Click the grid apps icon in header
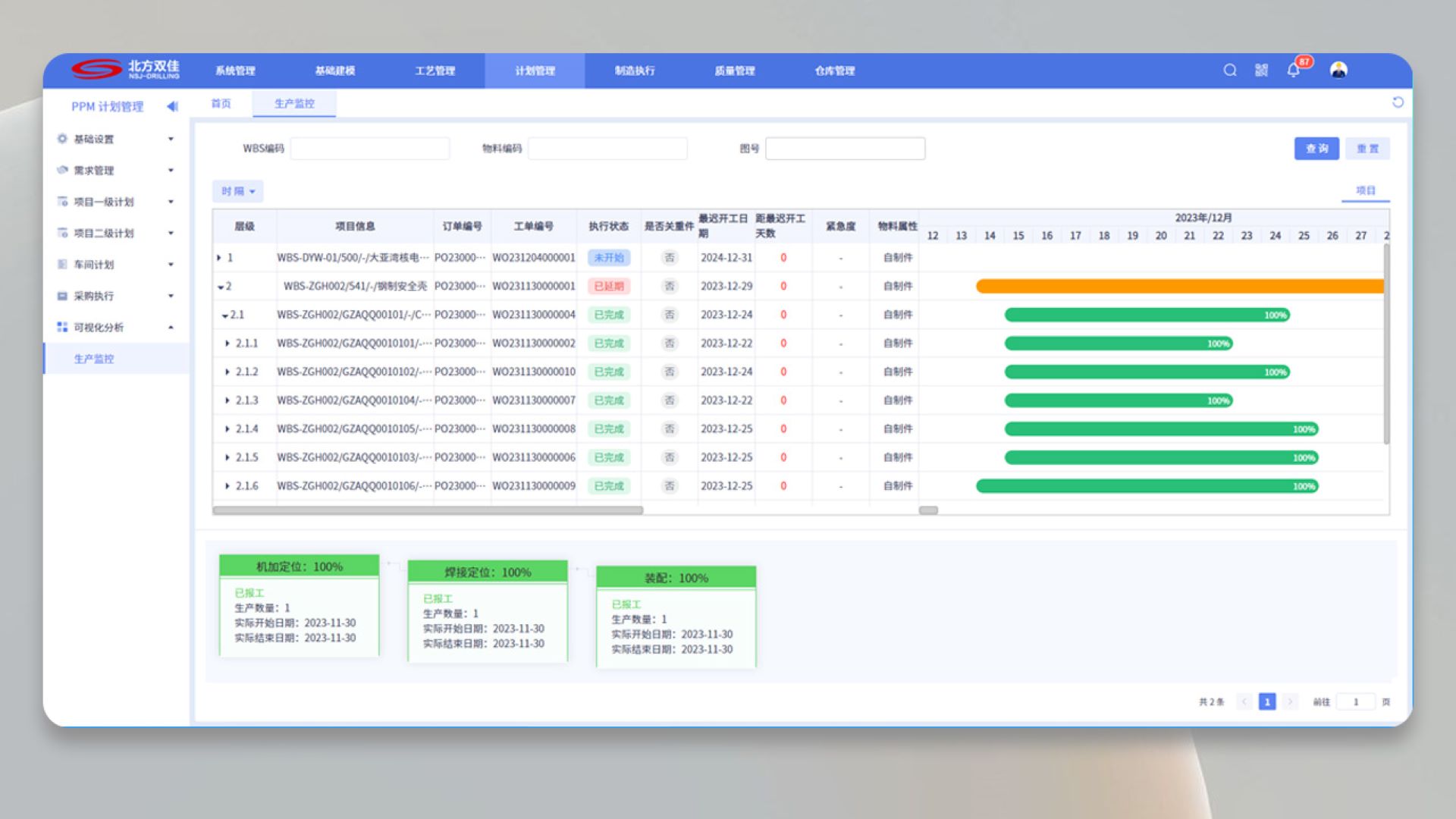 coord(1261,71)
